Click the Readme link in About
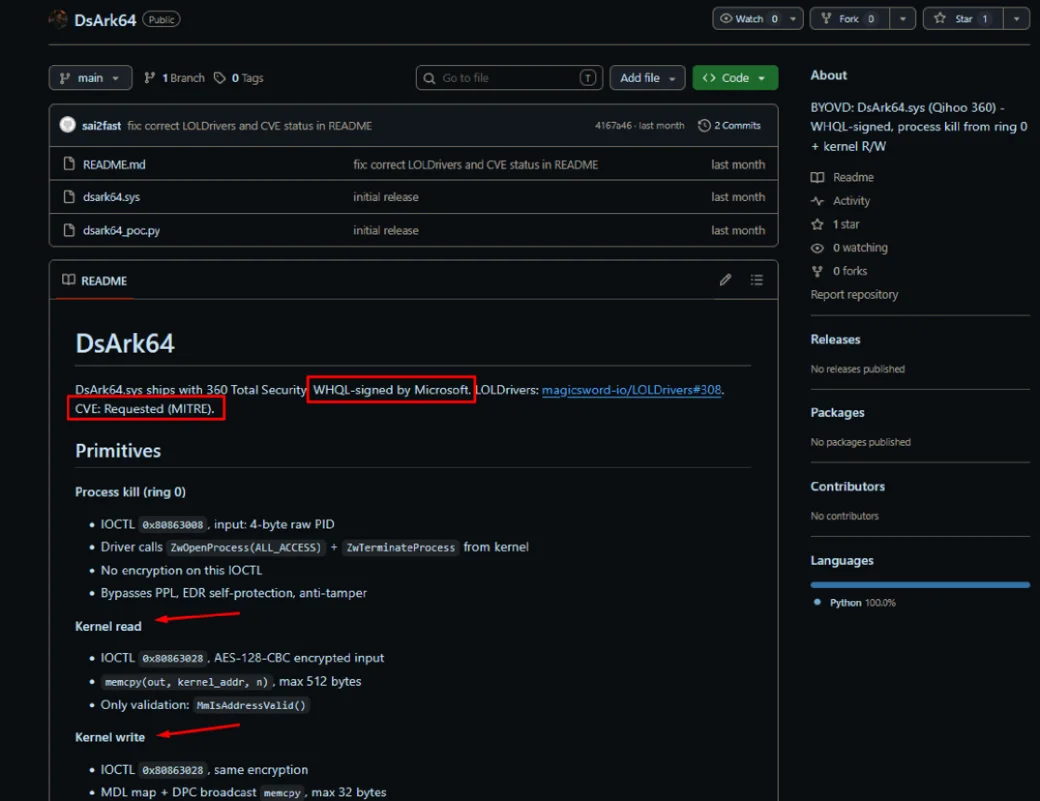Viewport: 1040px width, 801px height. (x=842, y=177)
